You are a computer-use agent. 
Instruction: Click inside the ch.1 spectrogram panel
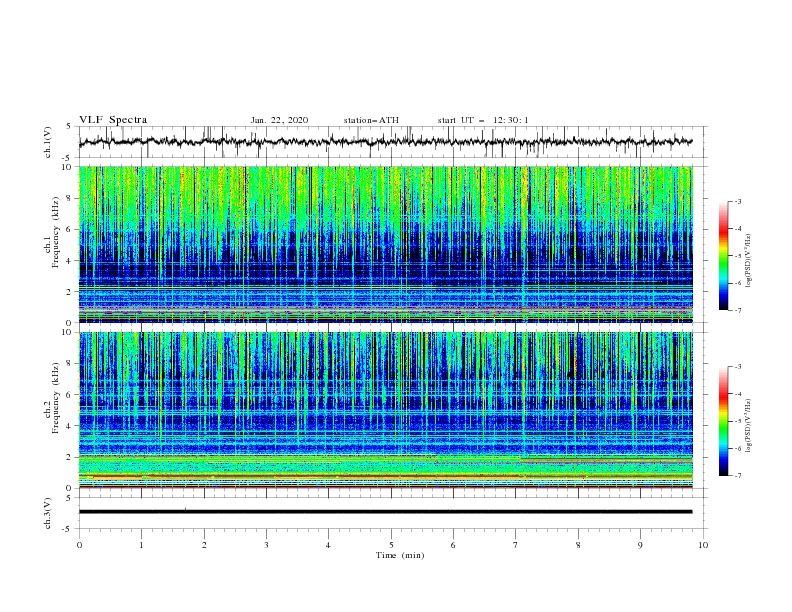tap(386, 244)
